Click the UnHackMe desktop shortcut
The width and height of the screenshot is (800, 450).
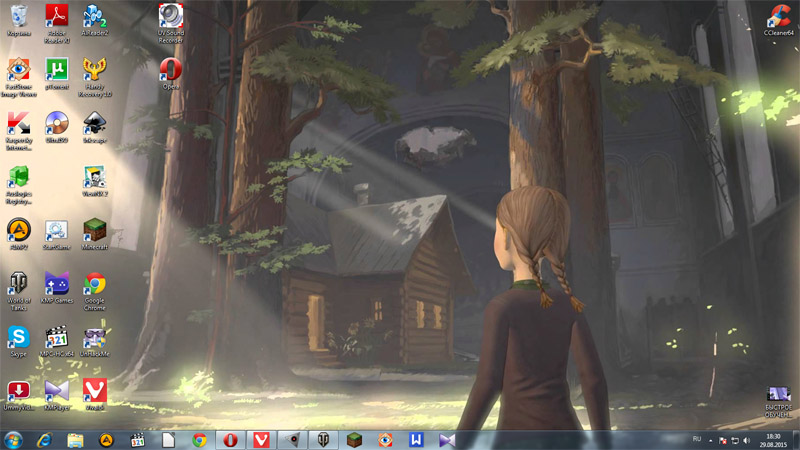point(95,342)
